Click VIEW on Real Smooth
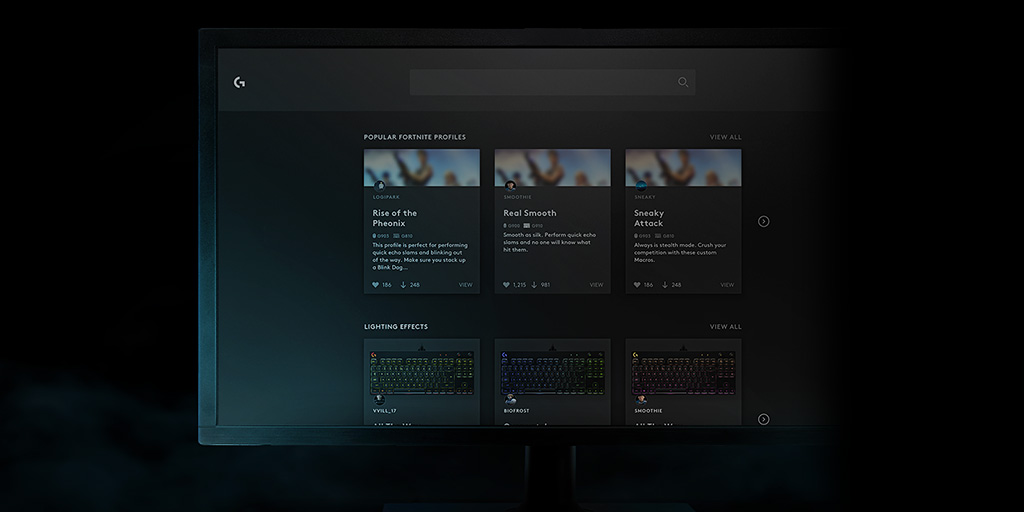Image resolution: width=1024 pixels, height=512 pixels. [596, 285]
